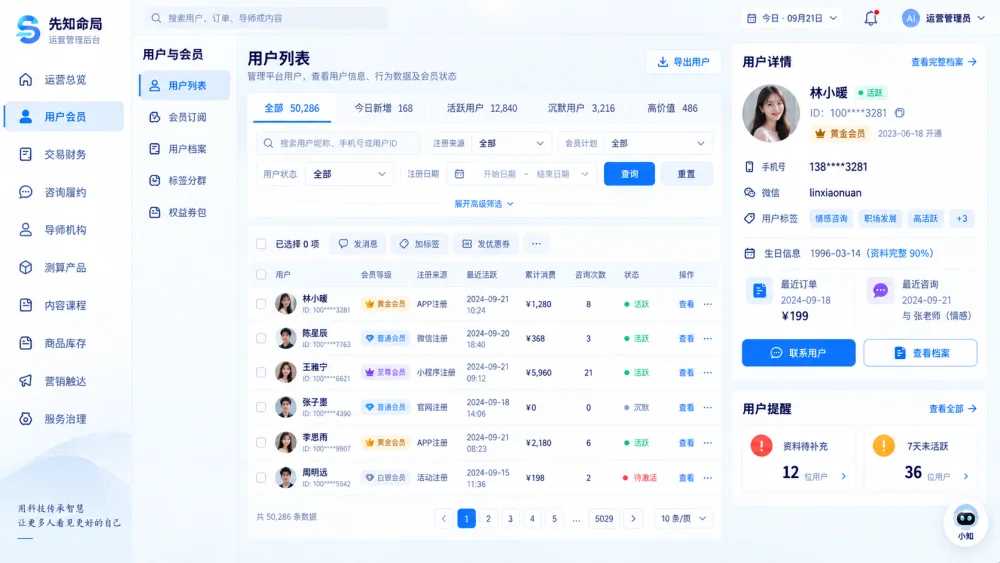Screen dimensions: 1000x563
Task: Open the 注册日期 date range picker
Action: tap(523, 174)
